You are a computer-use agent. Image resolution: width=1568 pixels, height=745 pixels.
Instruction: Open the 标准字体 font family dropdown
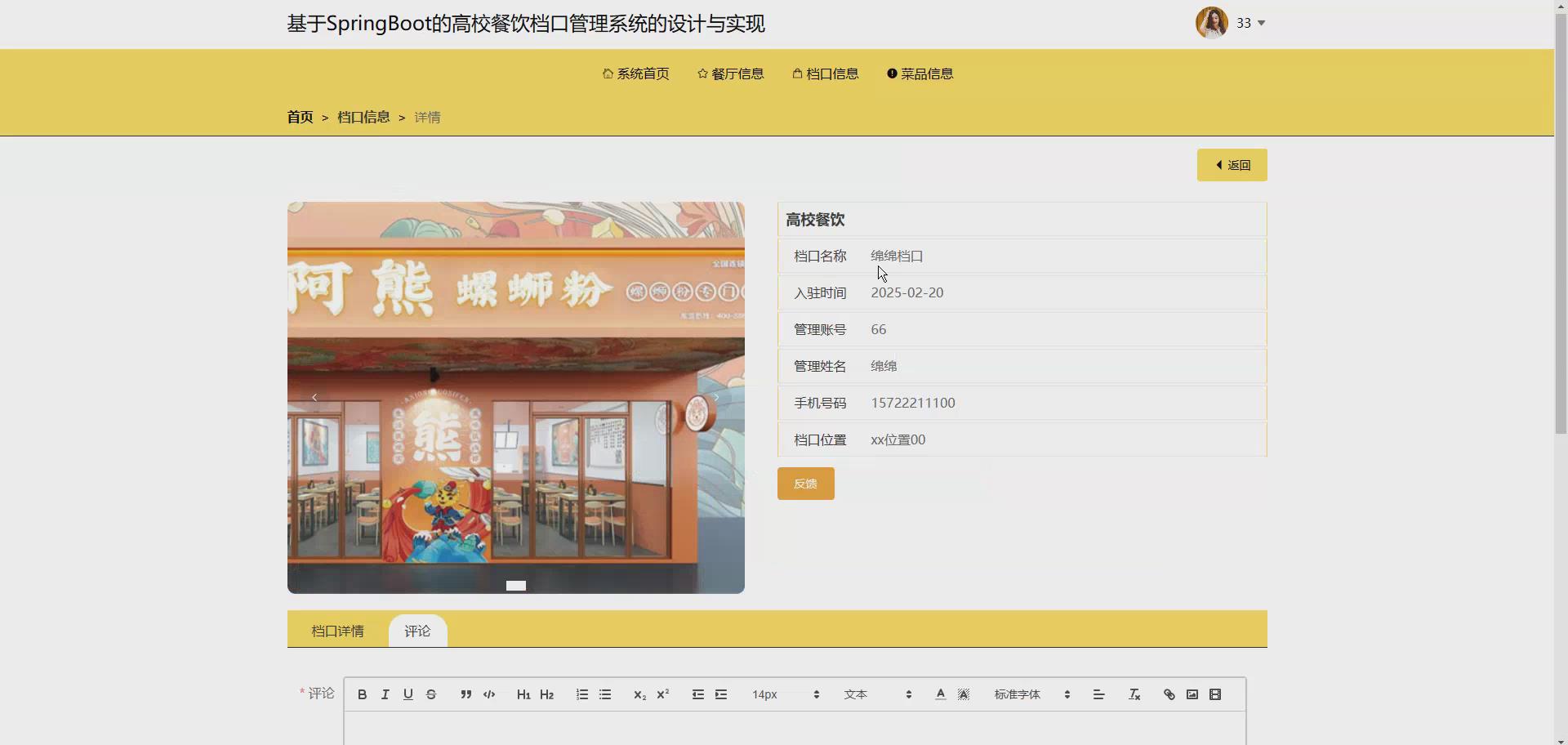click(x=1031, y=694)
